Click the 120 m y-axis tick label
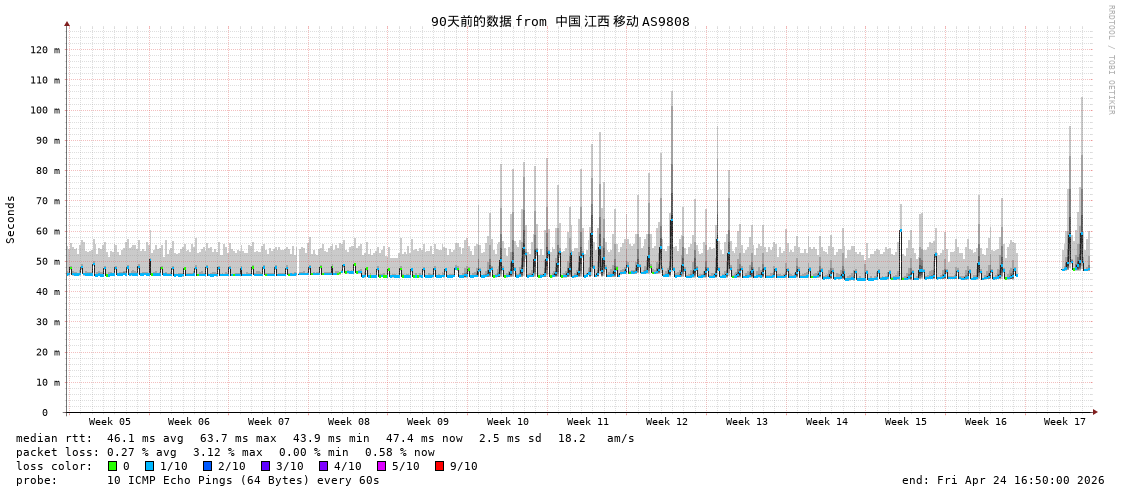Image resolution: width=1121 pixels, height=494 pixels. coord(45,50)
